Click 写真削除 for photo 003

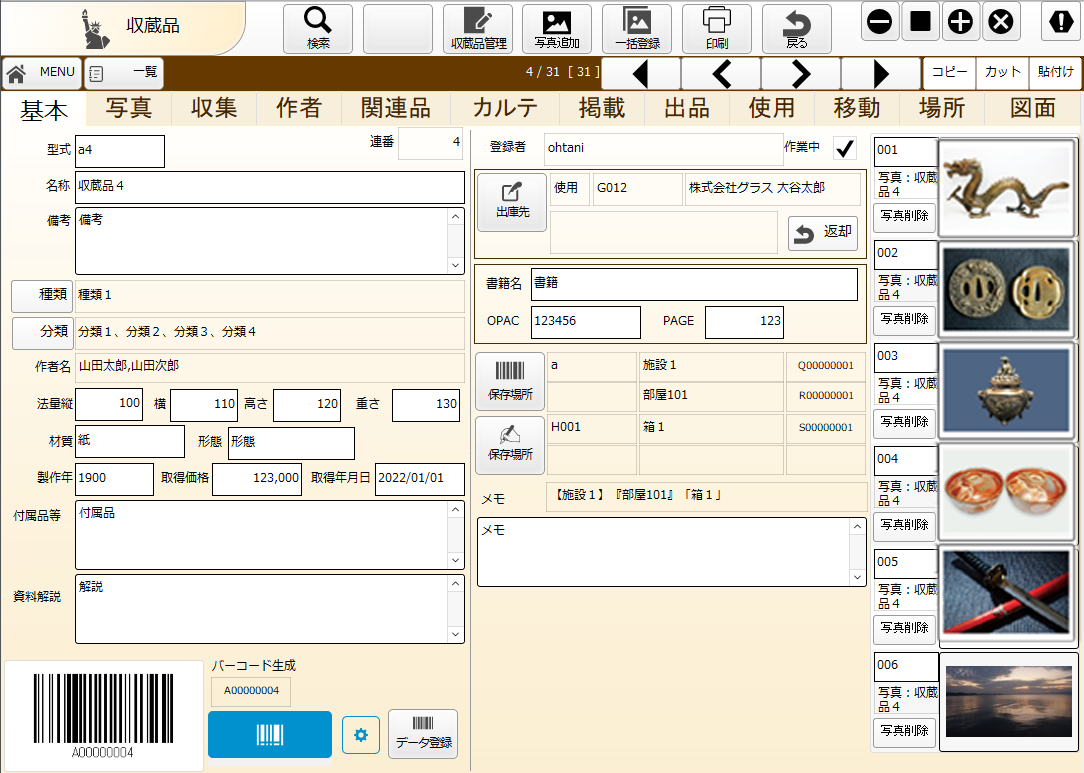pos(904,420)
